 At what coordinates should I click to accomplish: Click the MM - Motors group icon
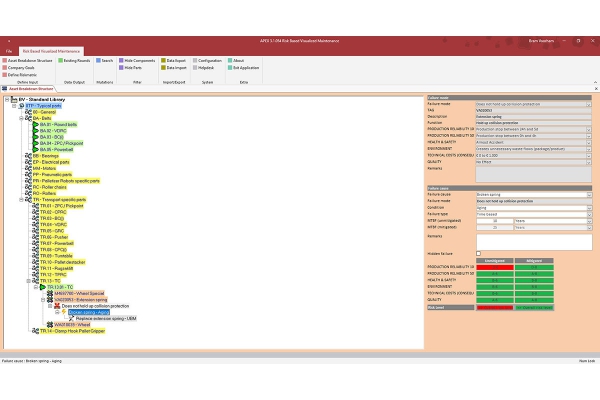(28, 168)
